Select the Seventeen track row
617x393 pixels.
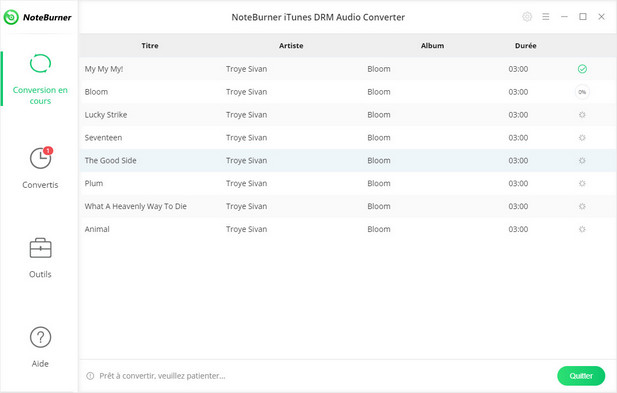click(348, 138)
